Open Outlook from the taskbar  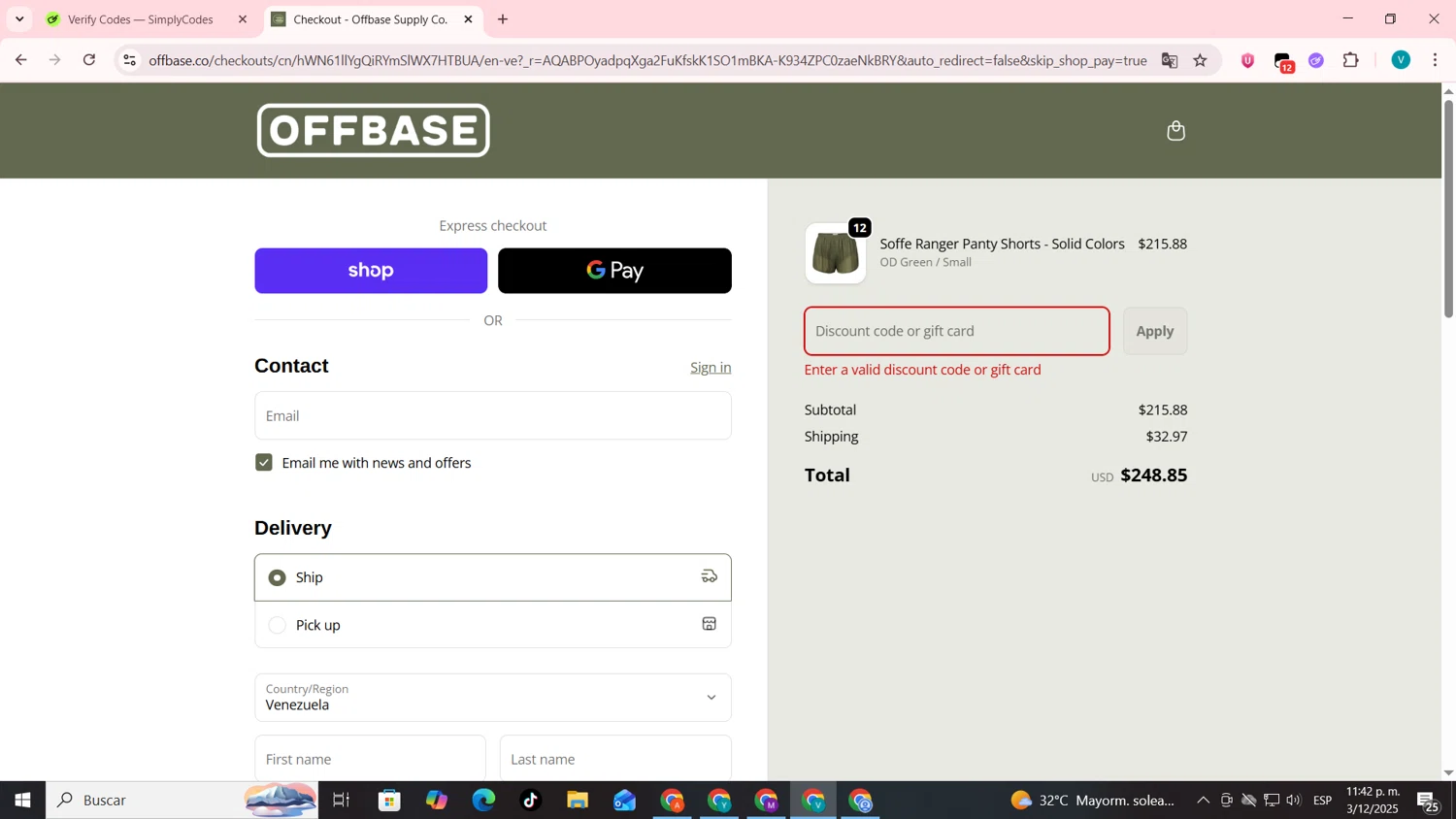pyautogui.click(x=624, y=801)
